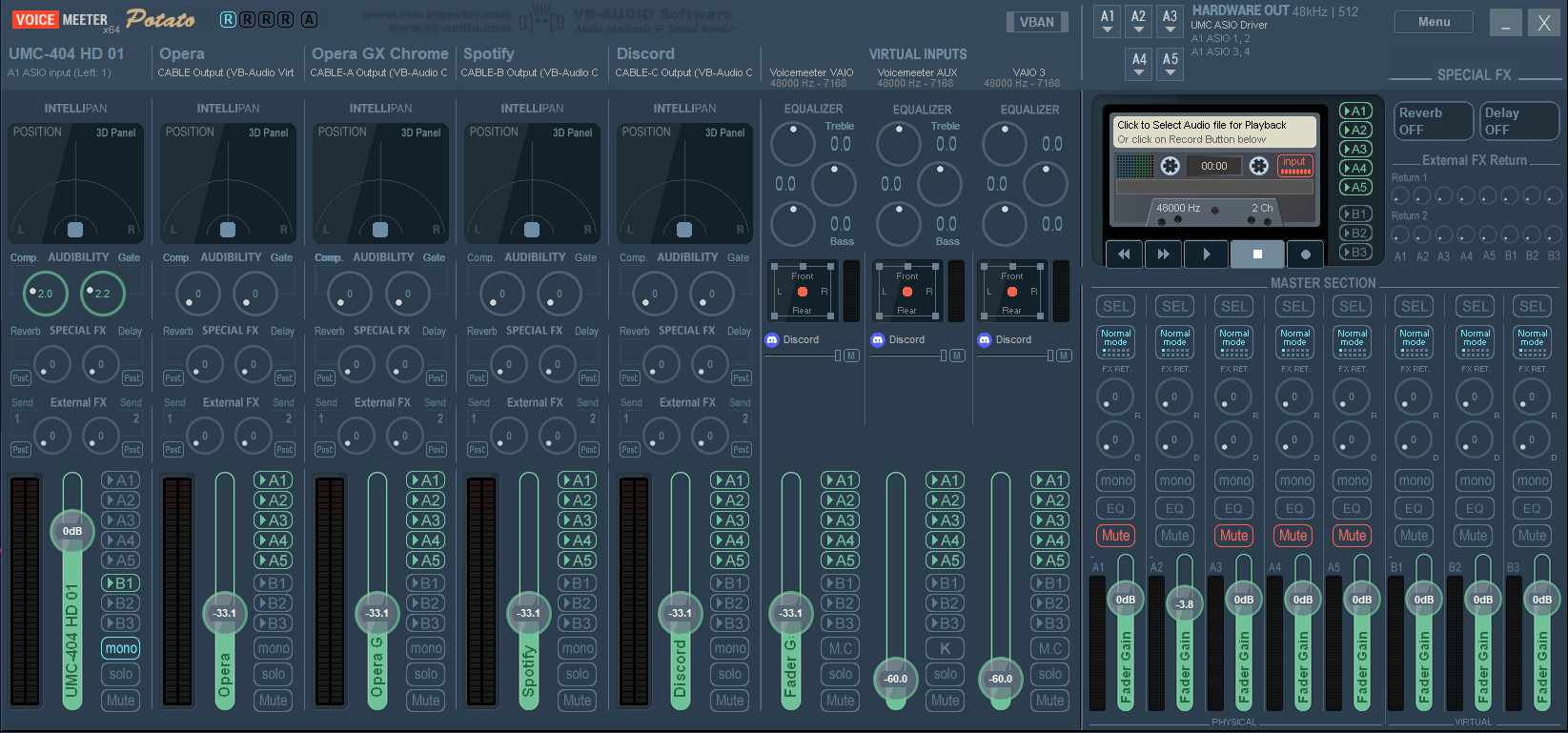Image resolution: width=1568 pixels, height=733 pixels.
Task: Click the Treble knob of Voicemeeter VAIO equalizer
Action: click(793, 145)
